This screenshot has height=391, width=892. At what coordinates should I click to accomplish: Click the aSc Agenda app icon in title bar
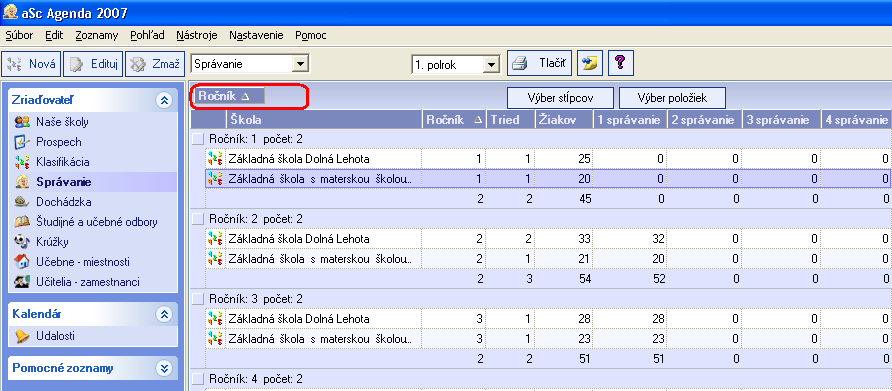10,12
